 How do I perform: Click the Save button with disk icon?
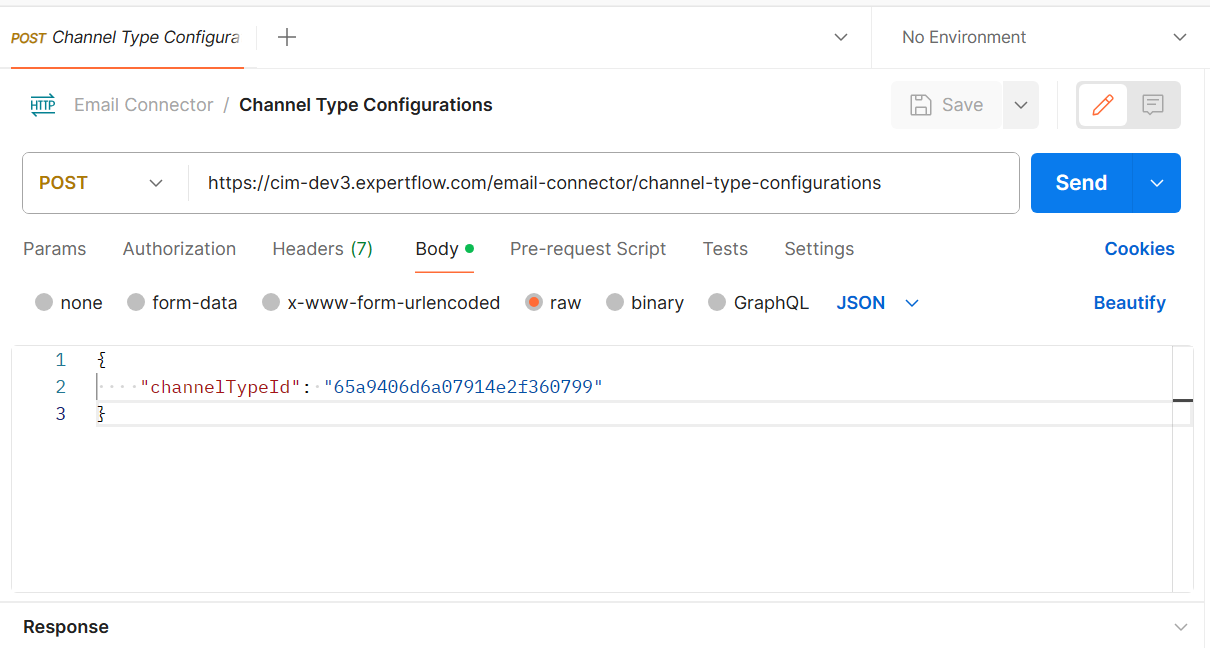(x=946, y=105)
